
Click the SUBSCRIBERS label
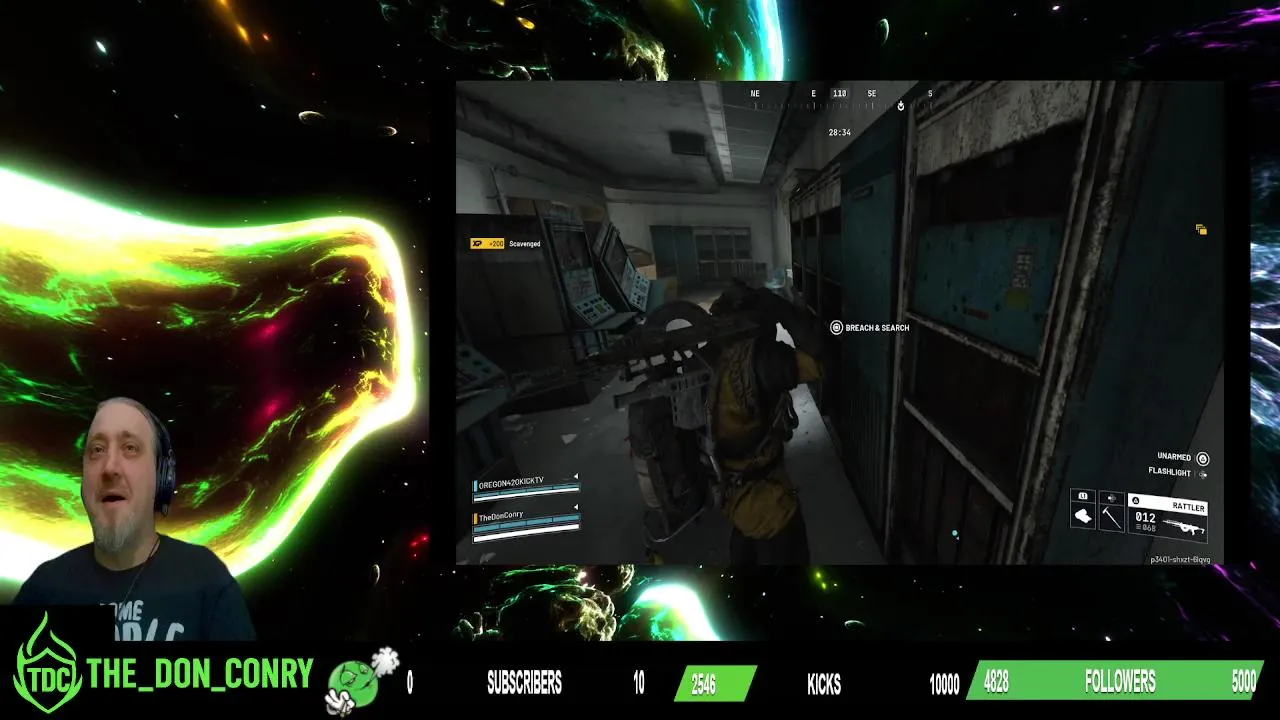click(524, 683)
